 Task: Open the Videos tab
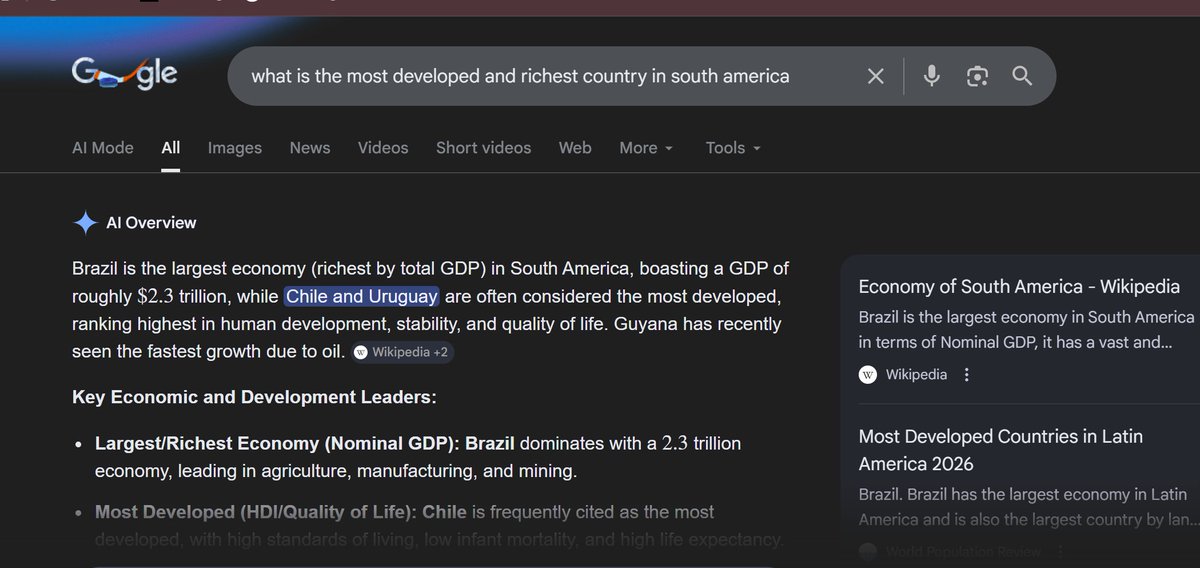[x=383, y=147]
